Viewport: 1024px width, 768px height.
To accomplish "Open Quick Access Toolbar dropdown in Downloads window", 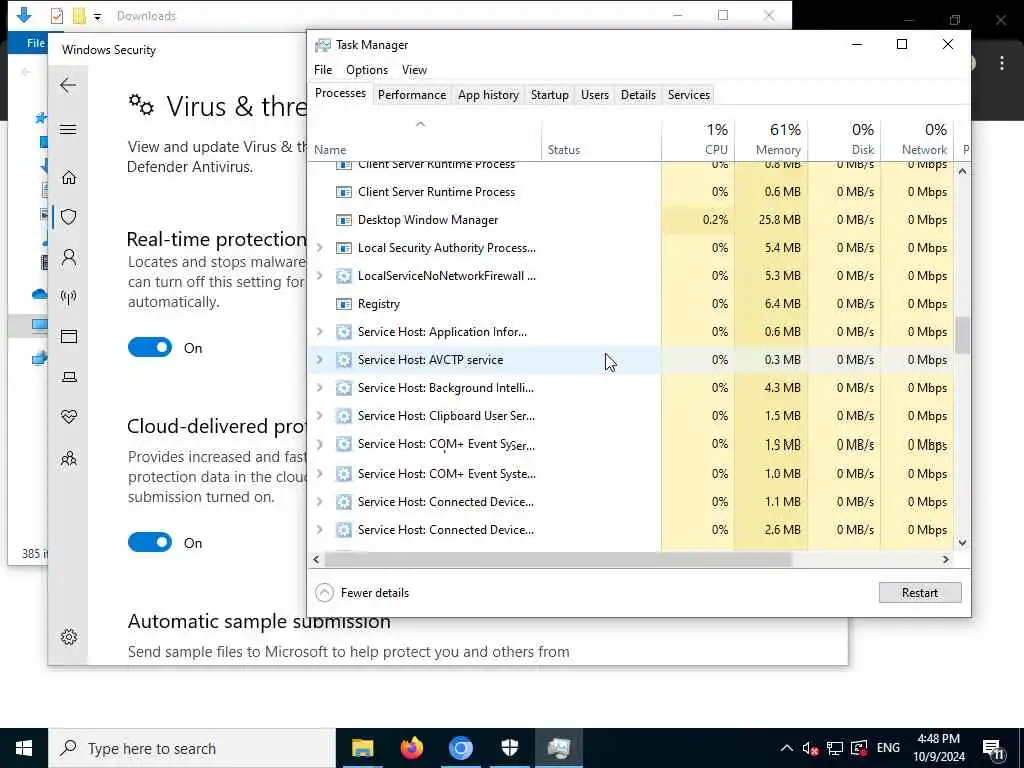I will (x=97, y=16).
